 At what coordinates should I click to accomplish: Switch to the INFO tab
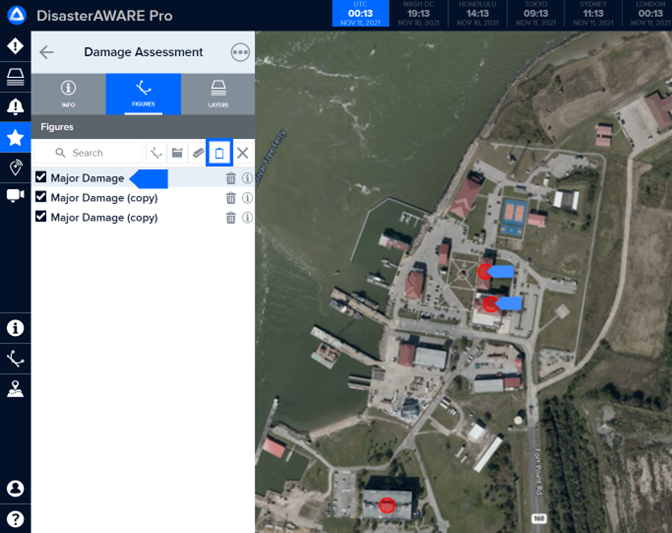coord(68,94)
